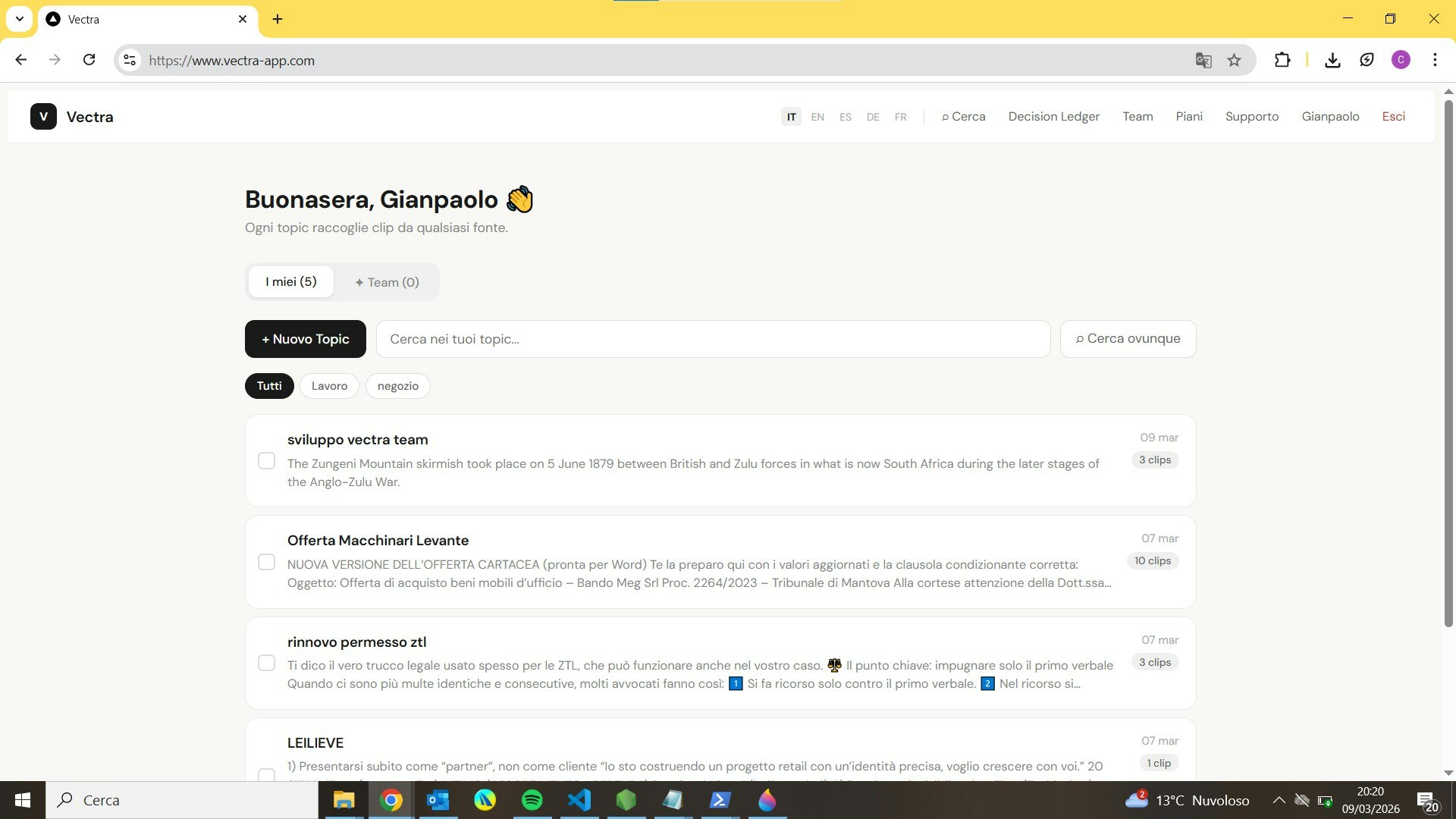Open Decision Ledger in navigation
Screen dimensions: 1456x819
coord(1053,117)
